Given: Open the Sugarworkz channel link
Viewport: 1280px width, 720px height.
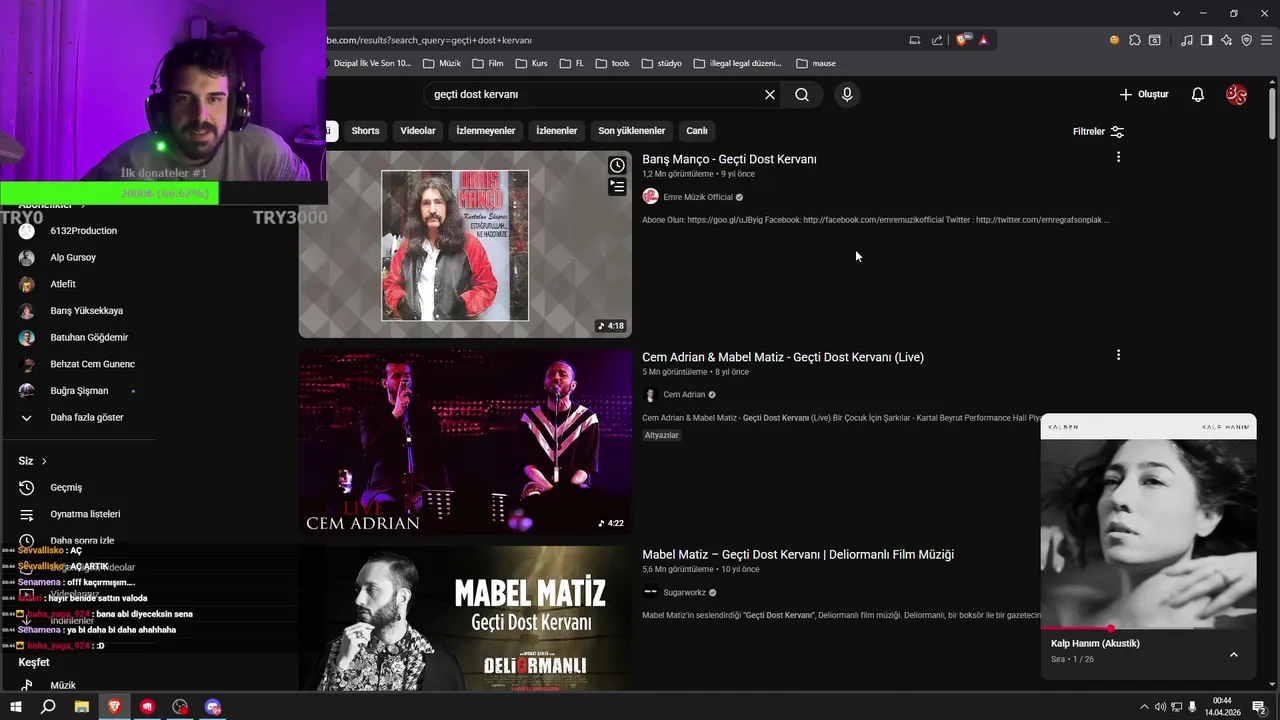Looking at the screenshot, I should pyautogui.click(x=684, y=593).
